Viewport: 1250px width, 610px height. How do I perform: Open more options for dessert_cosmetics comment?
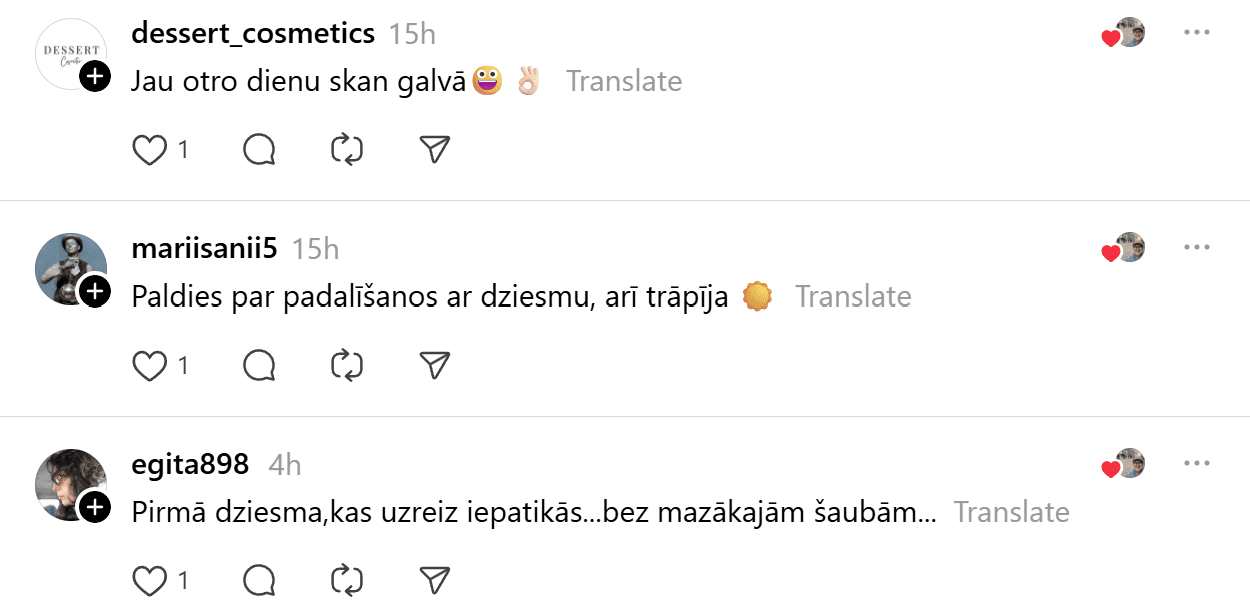point(1196,32)
